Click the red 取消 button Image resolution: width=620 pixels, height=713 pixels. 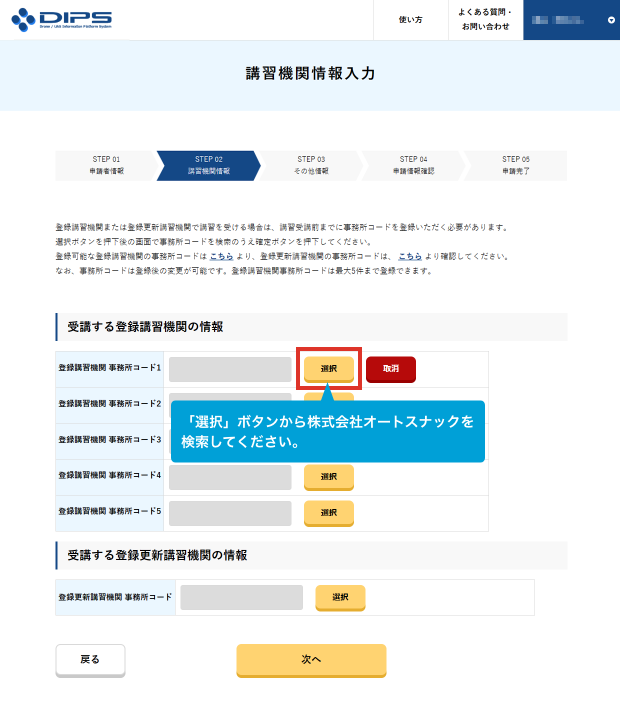click(x=391, y=369)
